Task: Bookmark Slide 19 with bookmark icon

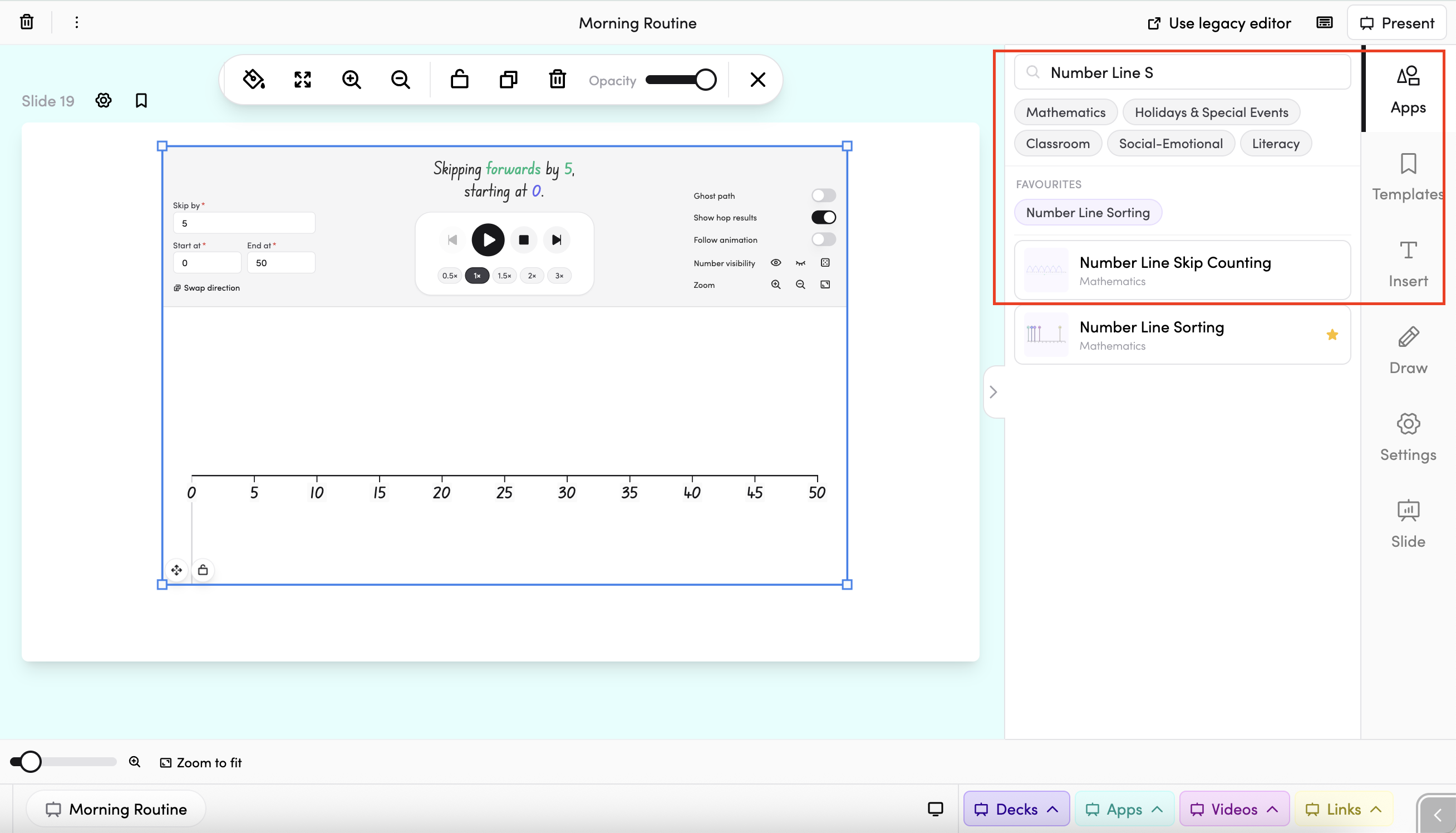Action: click(141, 101)
